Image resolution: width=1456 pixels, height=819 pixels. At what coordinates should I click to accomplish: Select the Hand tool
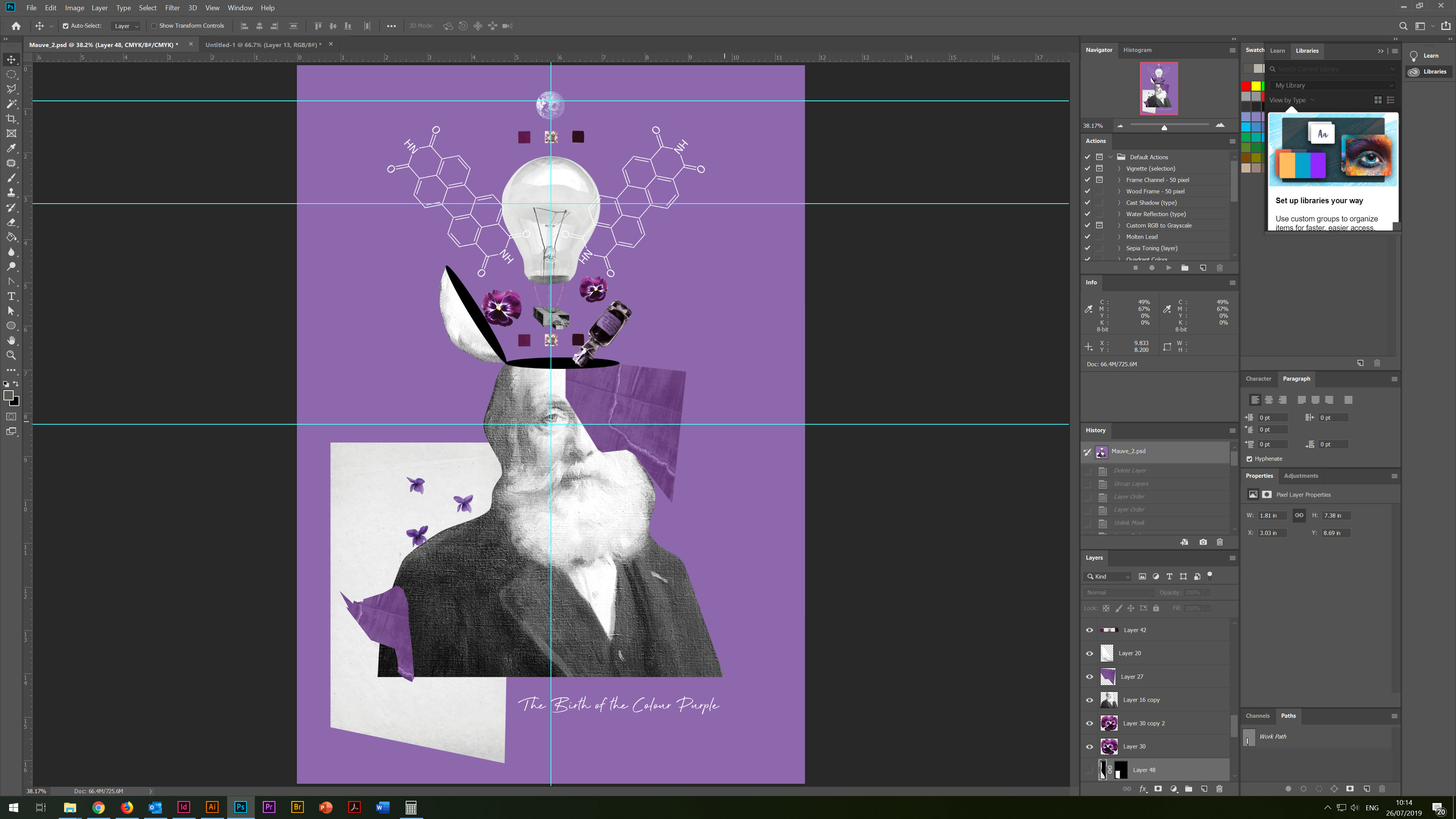pos(11,340)
